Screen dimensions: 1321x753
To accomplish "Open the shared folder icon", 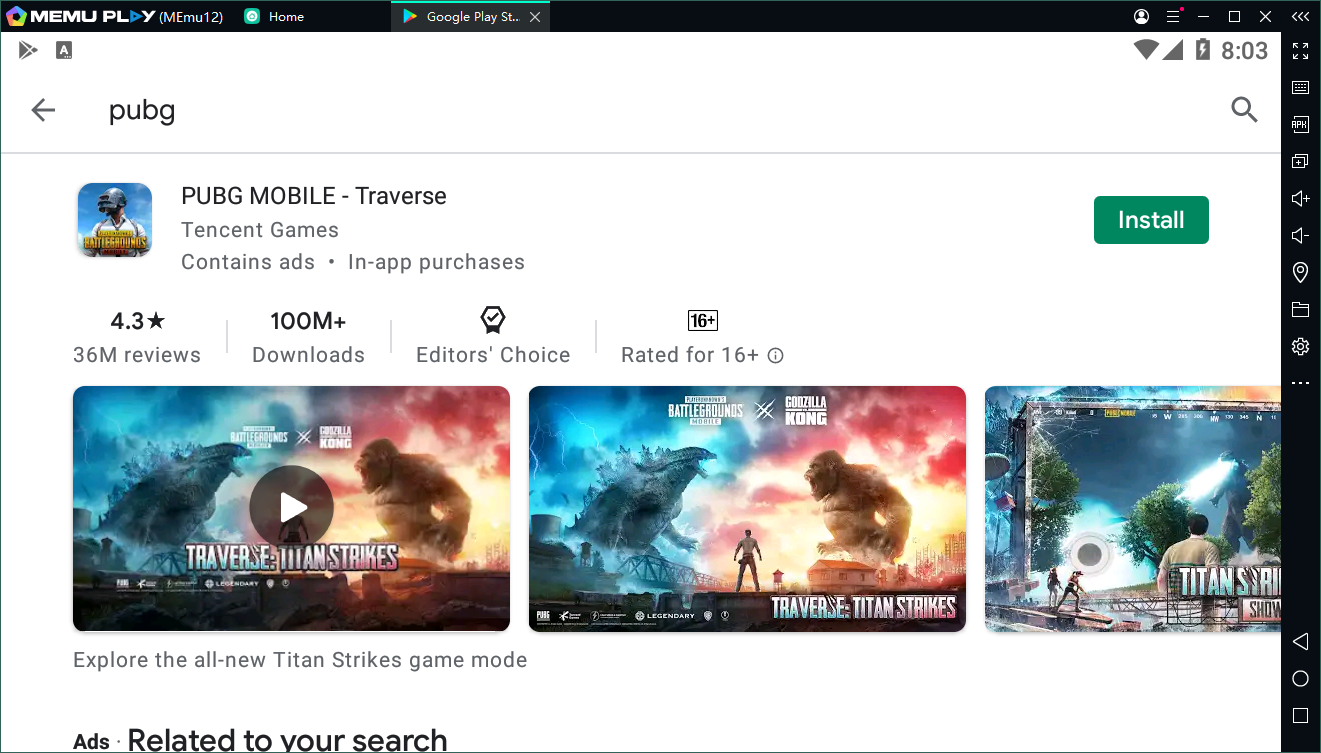I will 1300,309.
